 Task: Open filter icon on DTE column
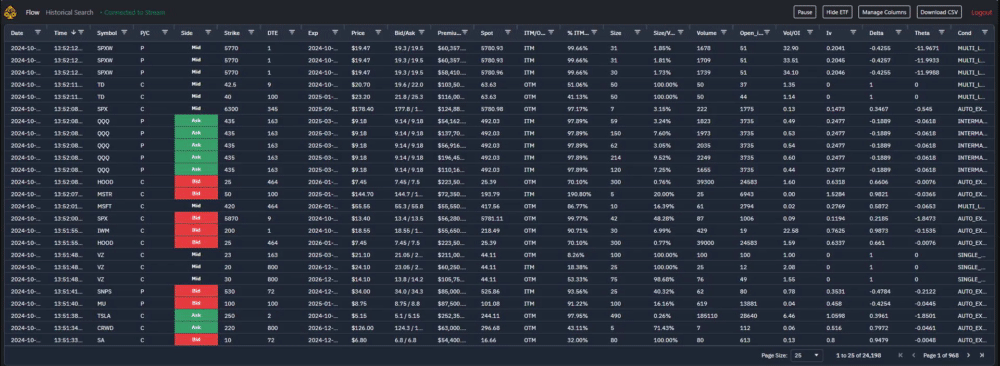coord(291,32)
